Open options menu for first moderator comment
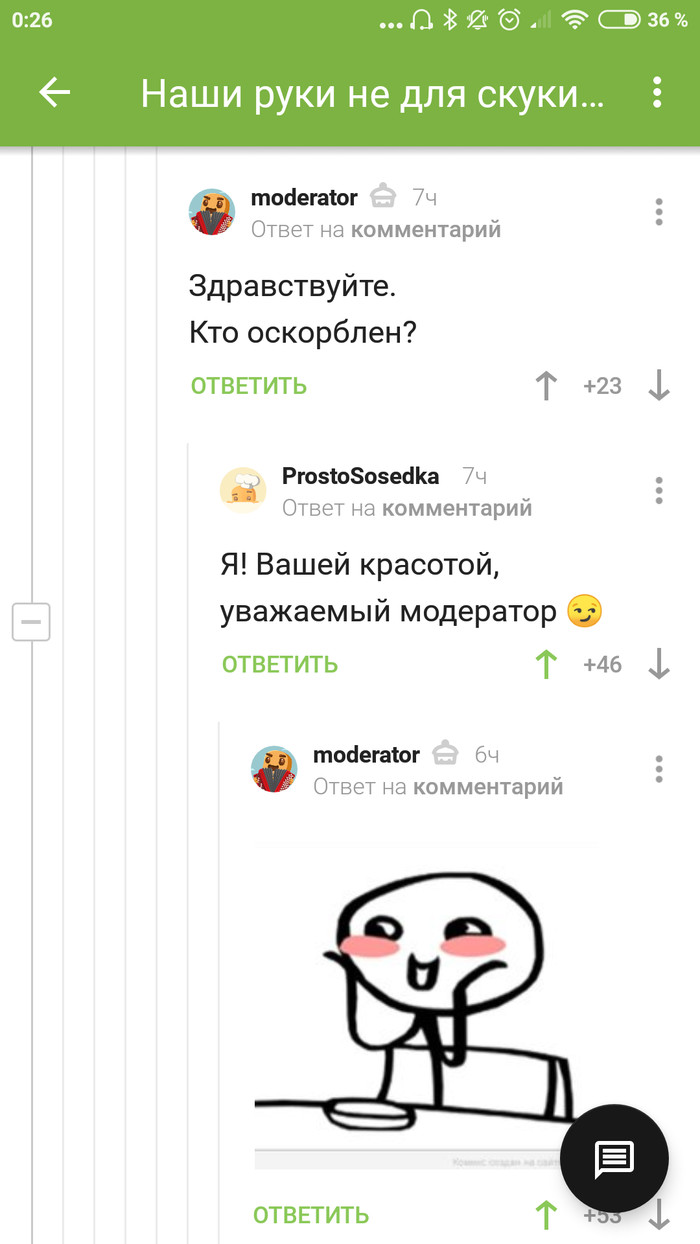The height and width of the screenshot is (1244, 700). 659,212
